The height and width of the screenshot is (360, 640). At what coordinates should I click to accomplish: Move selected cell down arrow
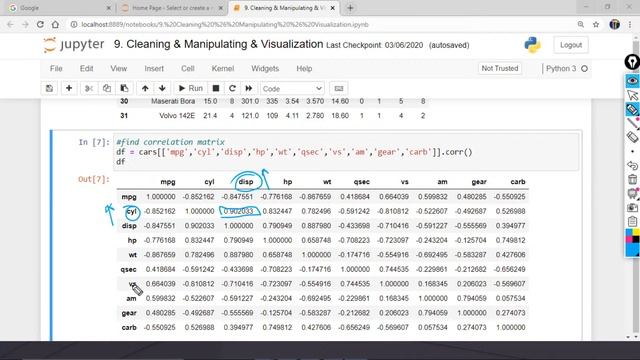162,89
